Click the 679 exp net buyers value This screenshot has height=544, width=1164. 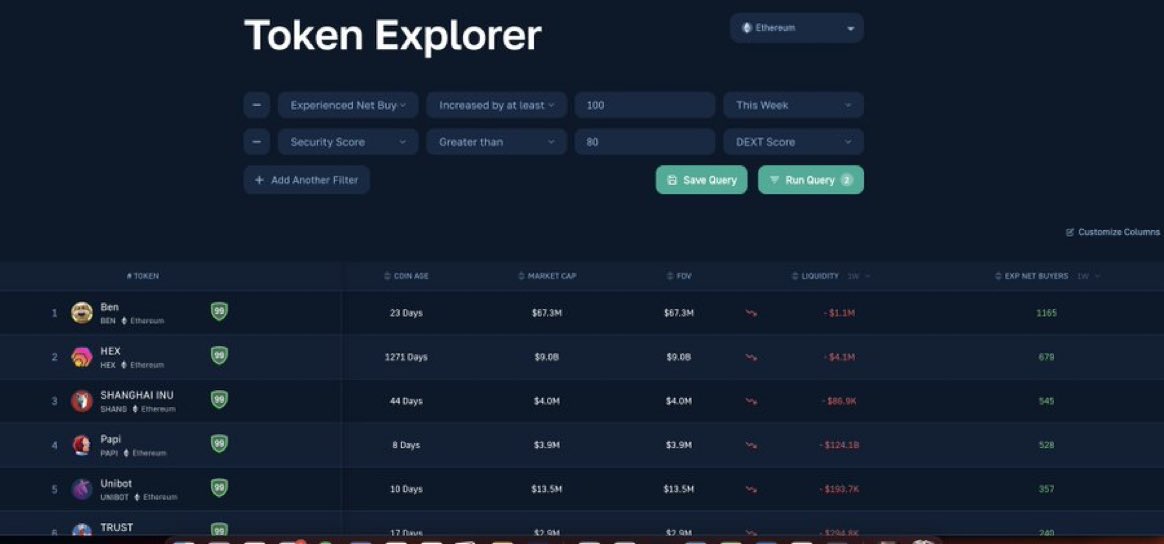point(1047,357)
